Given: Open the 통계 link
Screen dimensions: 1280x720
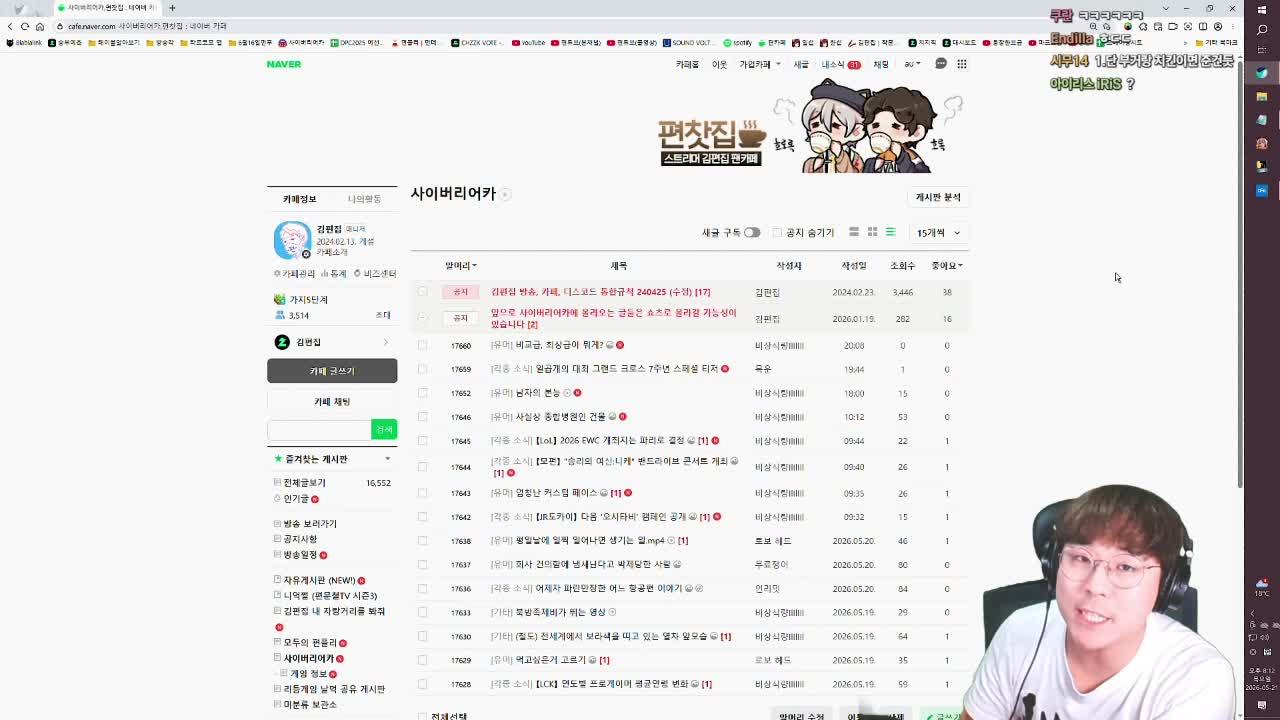Looking at the screenshot, I should tap(334, 273).
